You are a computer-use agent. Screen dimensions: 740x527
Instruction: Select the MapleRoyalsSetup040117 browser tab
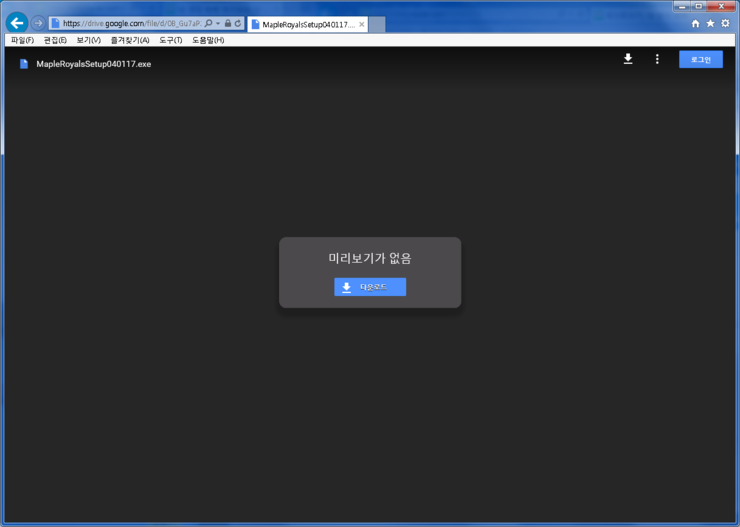pos(307,24)
